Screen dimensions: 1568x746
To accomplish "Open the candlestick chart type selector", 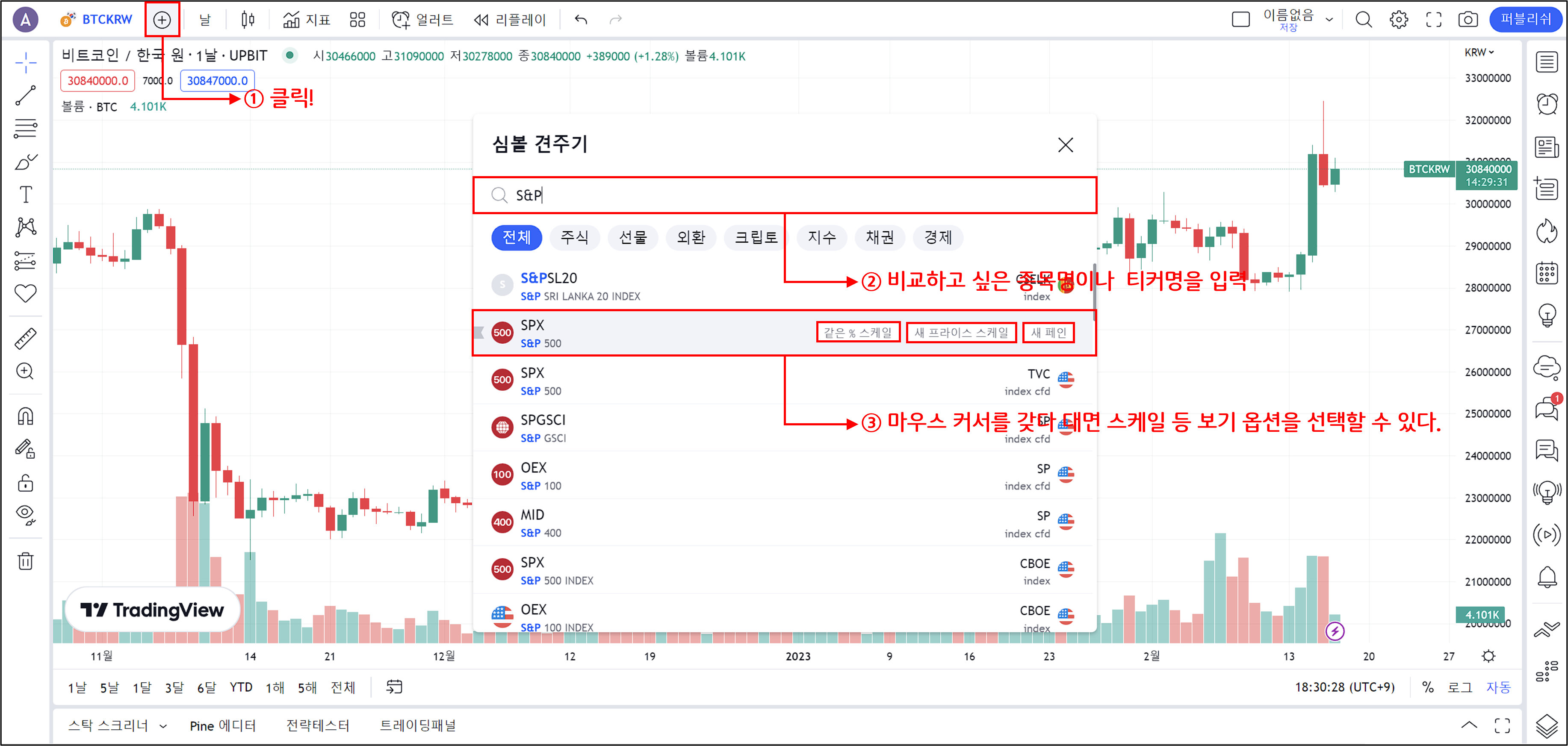I will point(247,20).
